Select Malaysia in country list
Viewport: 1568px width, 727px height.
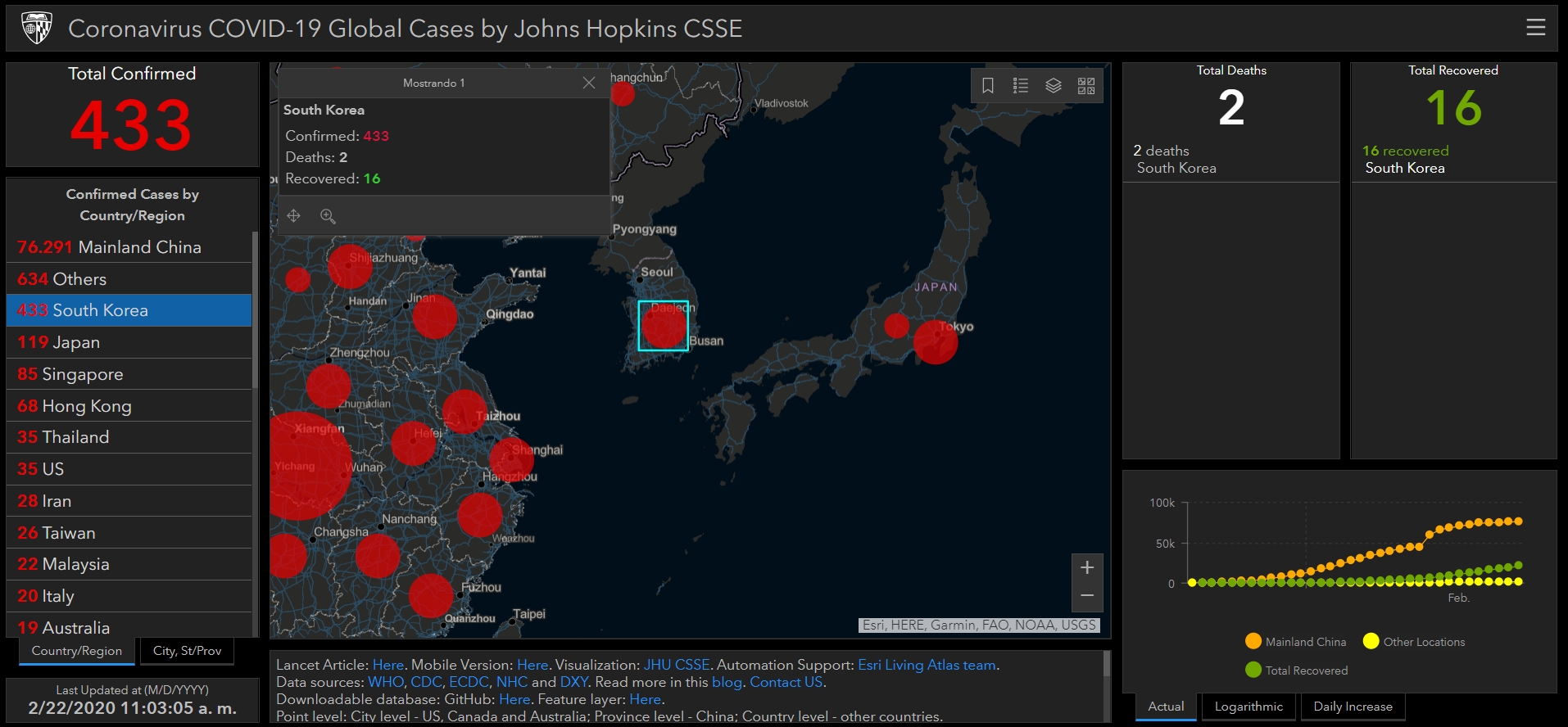click(129, 564)
